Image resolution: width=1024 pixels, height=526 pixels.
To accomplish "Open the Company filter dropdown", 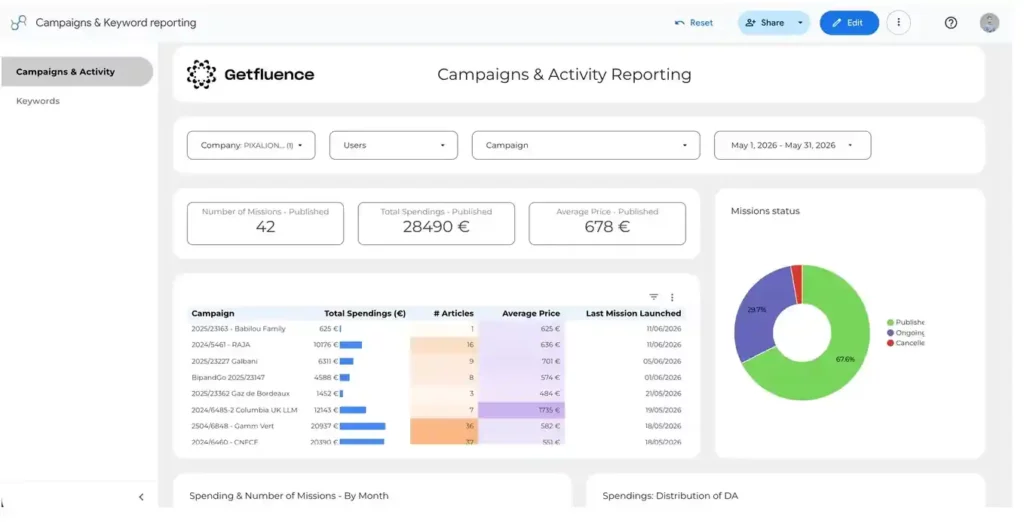I will pyautogui.click(x=251, y=145).
